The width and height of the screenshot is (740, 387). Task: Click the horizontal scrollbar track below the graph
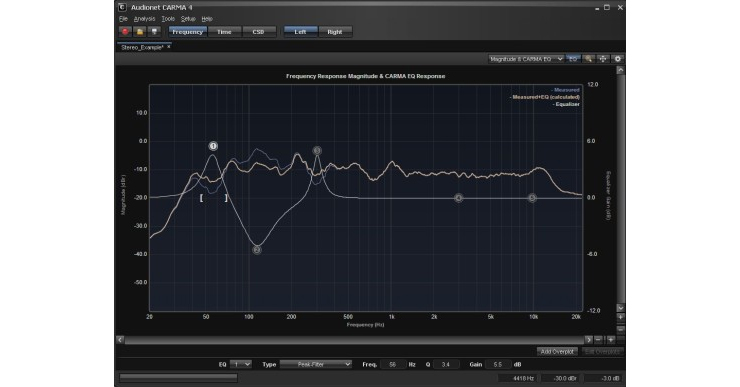[354, 340]
